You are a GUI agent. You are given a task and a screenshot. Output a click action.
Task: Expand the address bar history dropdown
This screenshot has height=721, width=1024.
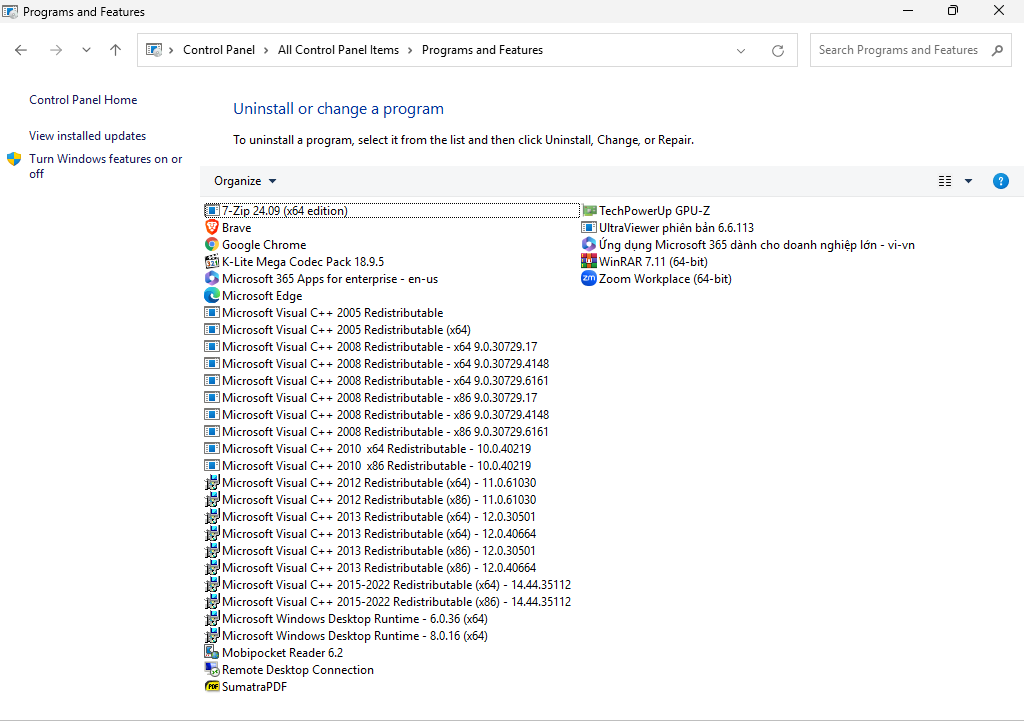tap(741, 50)
